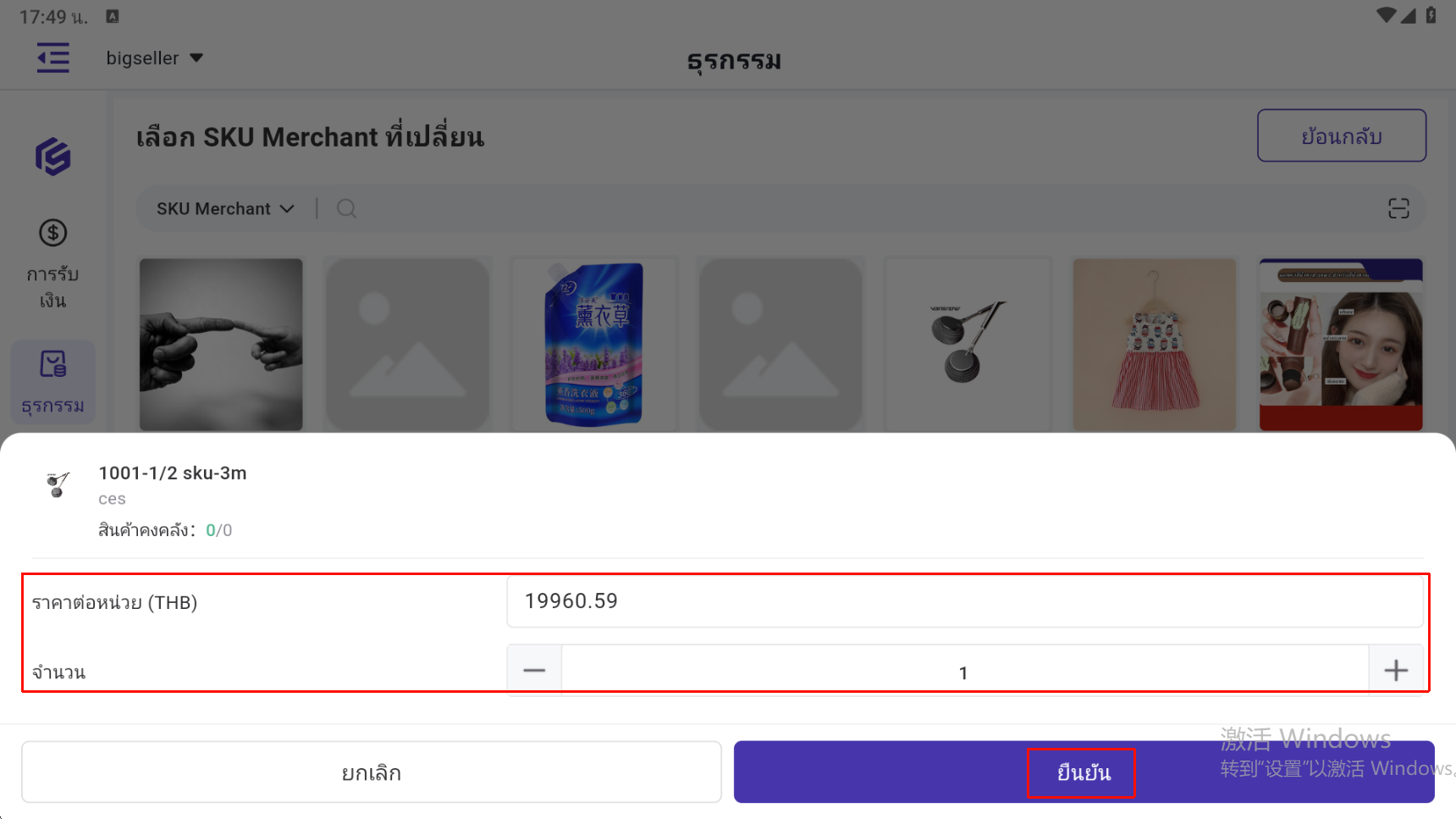
Task: Confirm with the ยืนยัน button
Action: tap(1084, 772)
